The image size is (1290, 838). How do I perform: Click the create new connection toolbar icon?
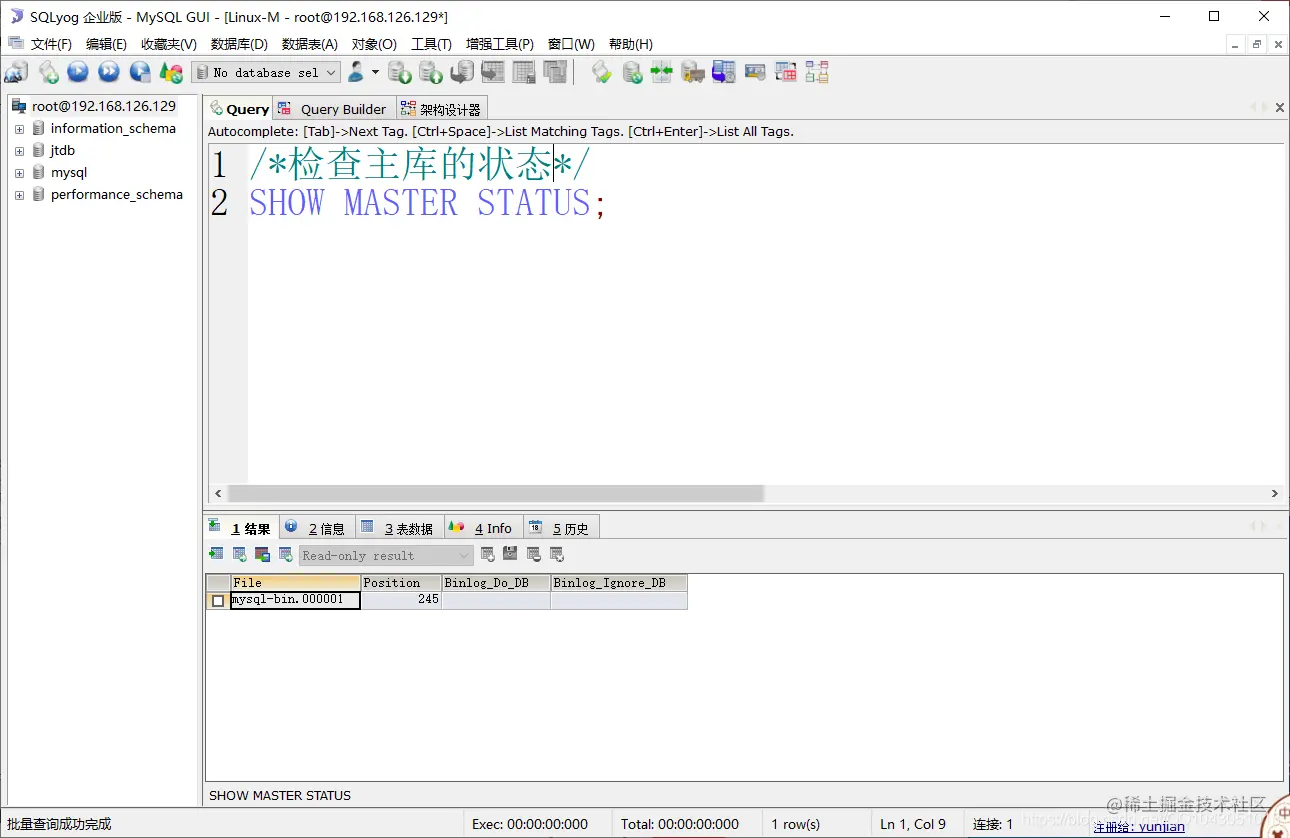point(16,72)
